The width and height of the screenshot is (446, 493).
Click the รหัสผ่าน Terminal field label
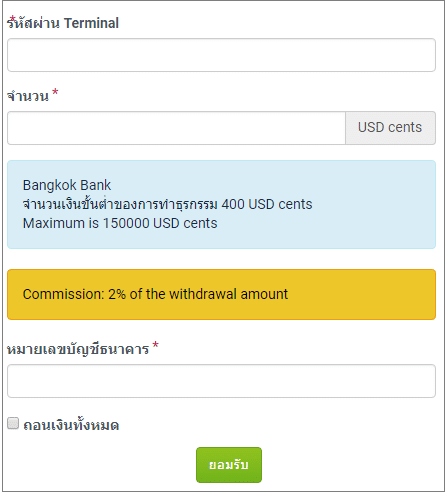(63, 23)
